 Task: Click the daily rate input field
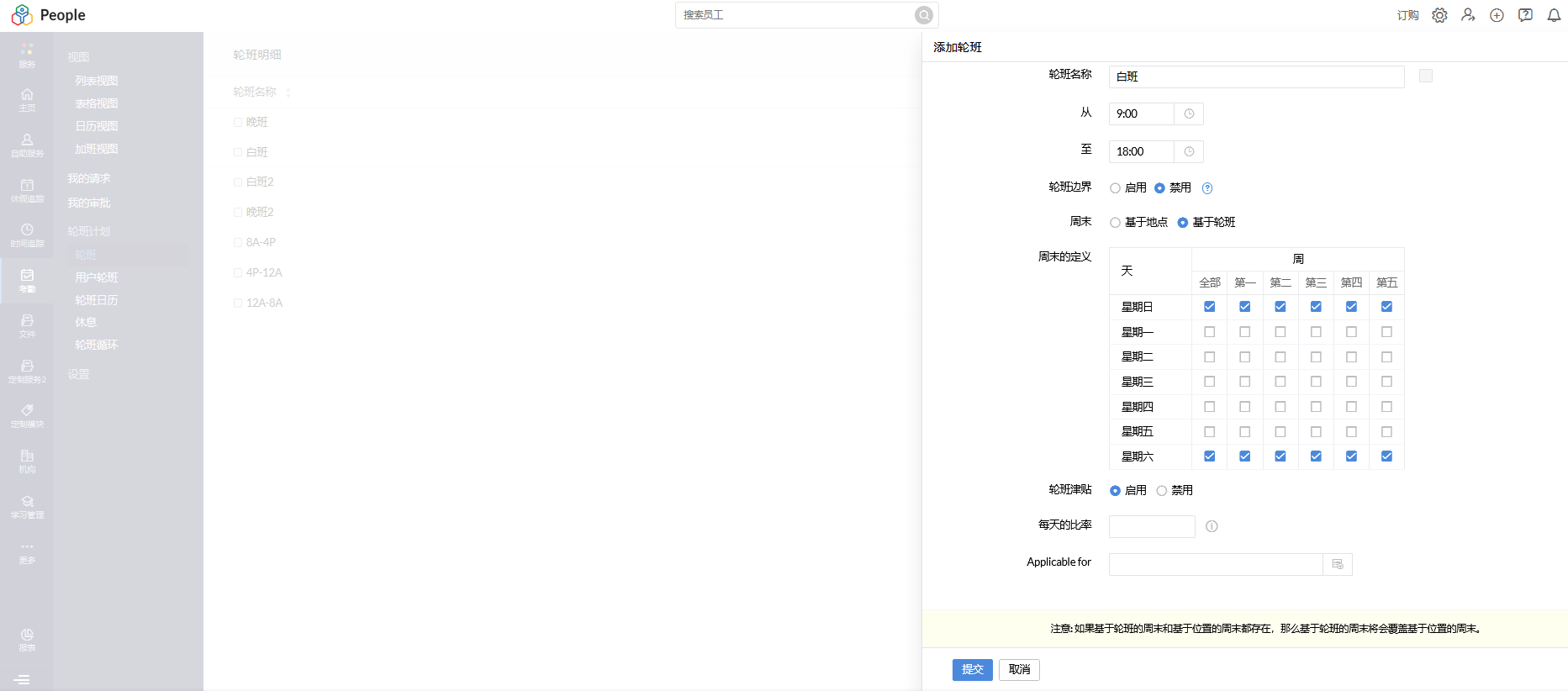pos(1151,527)
